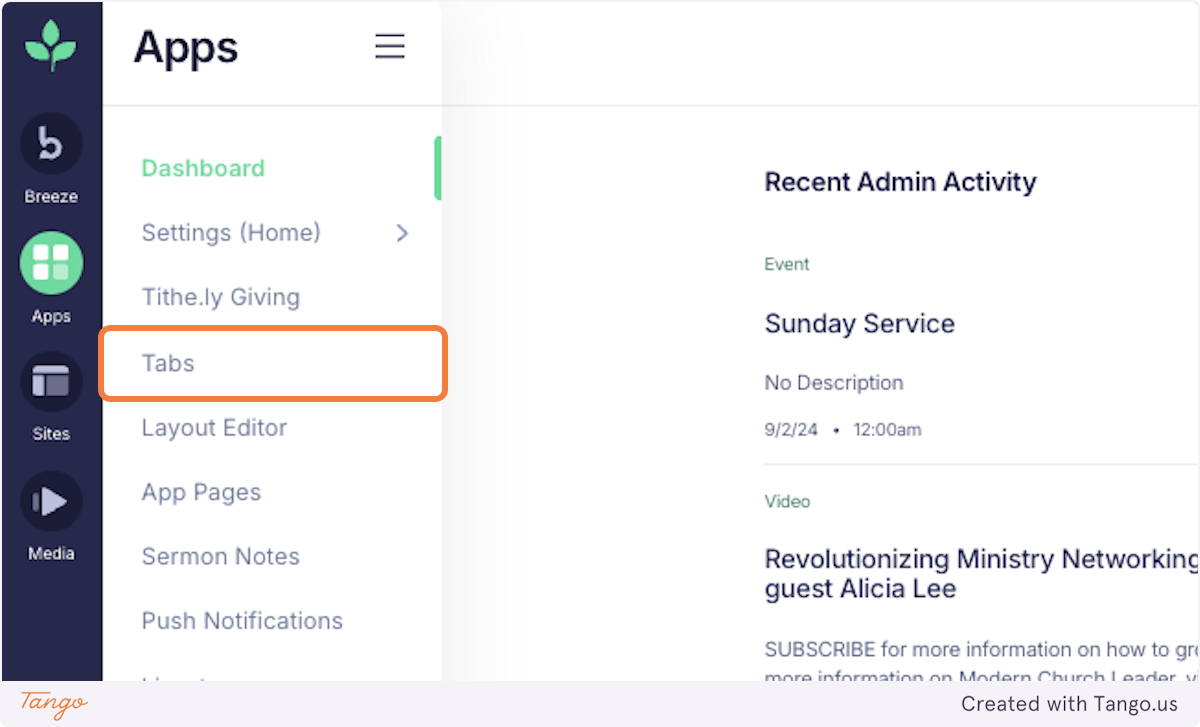Click the No Description text
The image size is (1200, 727).
[833, 382]
